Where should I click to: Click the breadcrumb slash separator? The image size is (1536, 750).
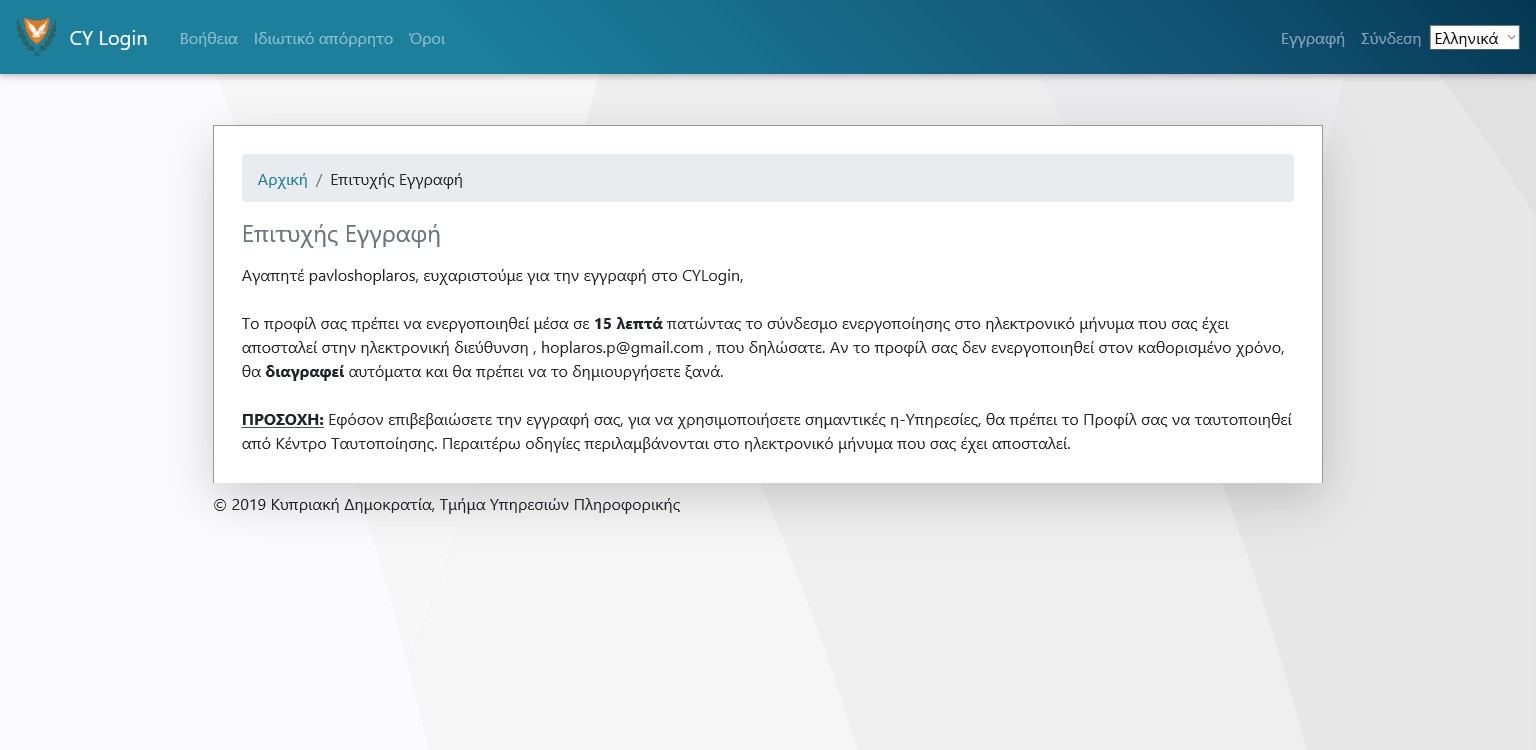pos(319,179)
